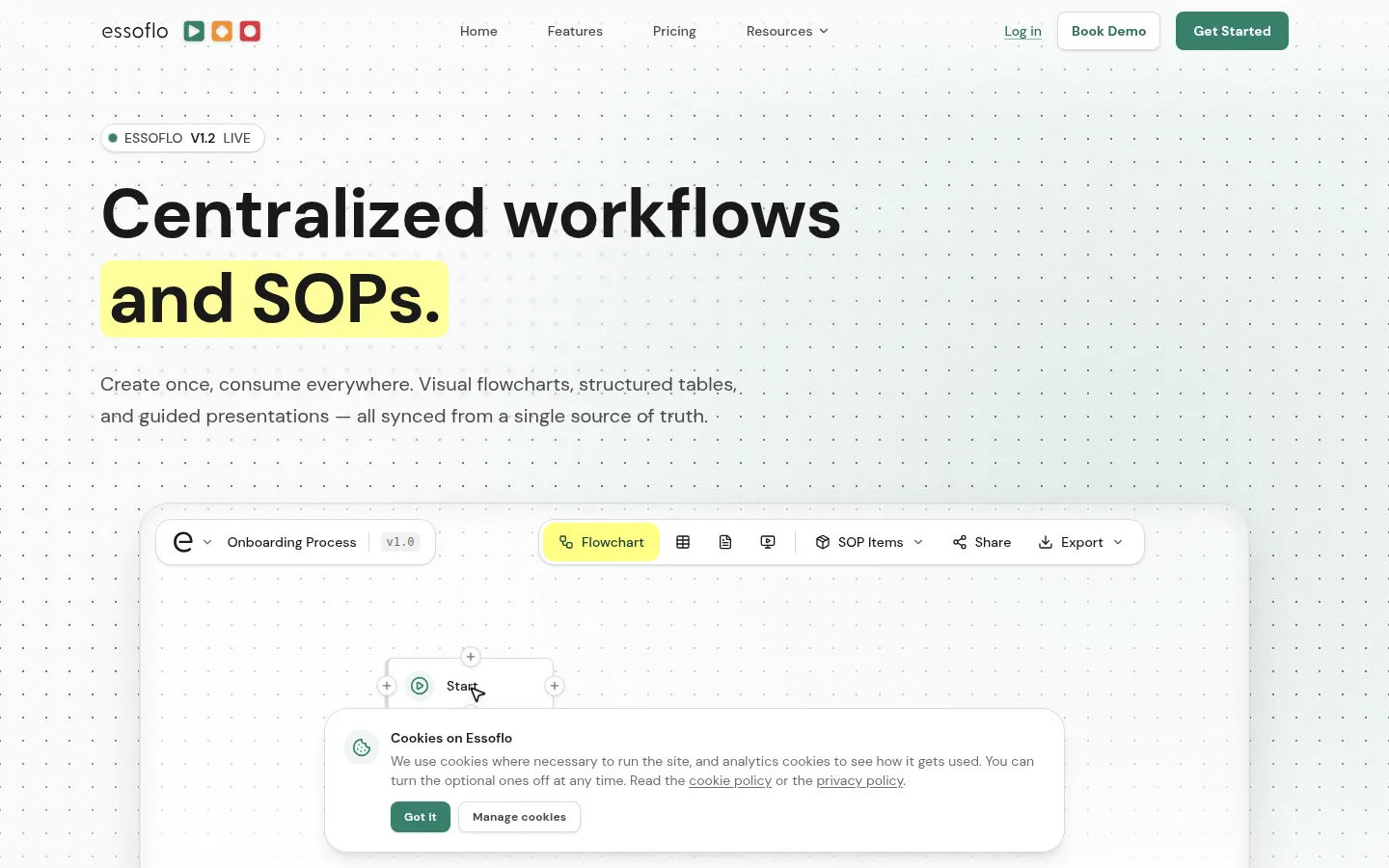Open the cookie policy link

coord(730,780)
